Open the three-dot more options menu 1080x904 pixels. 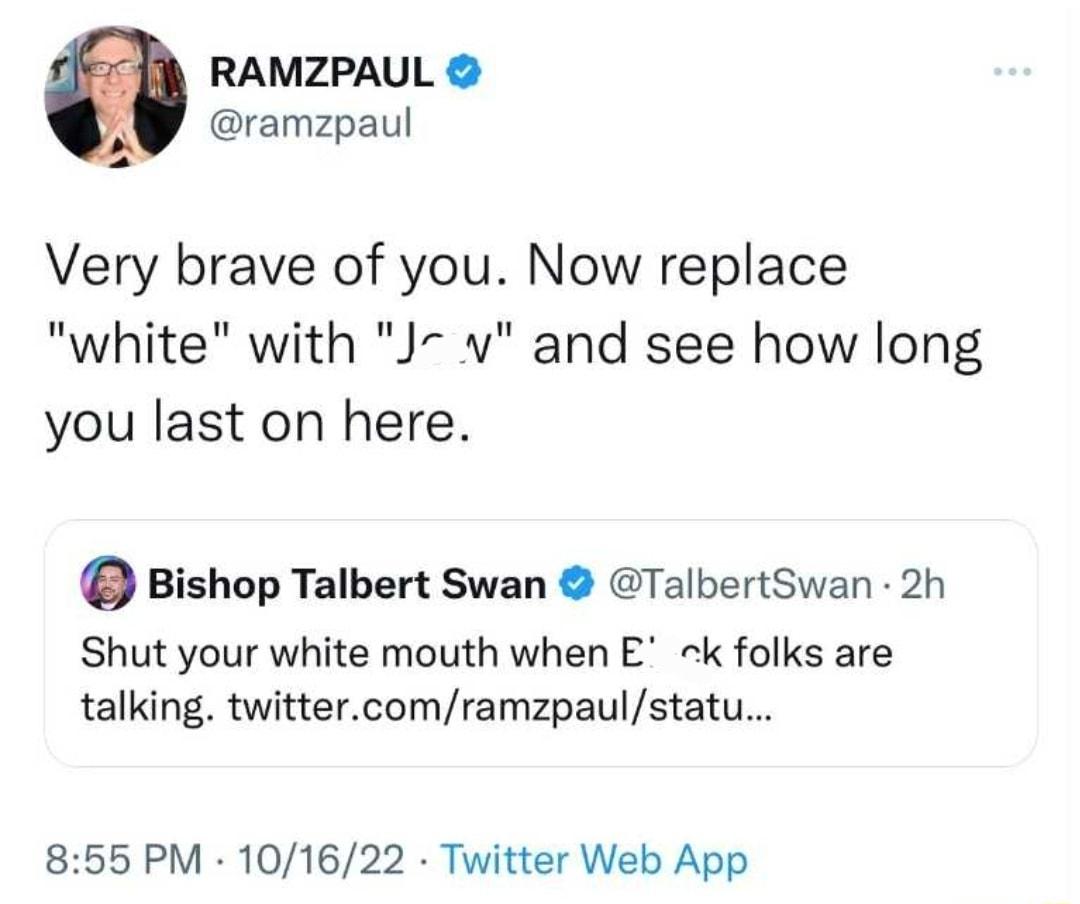point(1010,72)
